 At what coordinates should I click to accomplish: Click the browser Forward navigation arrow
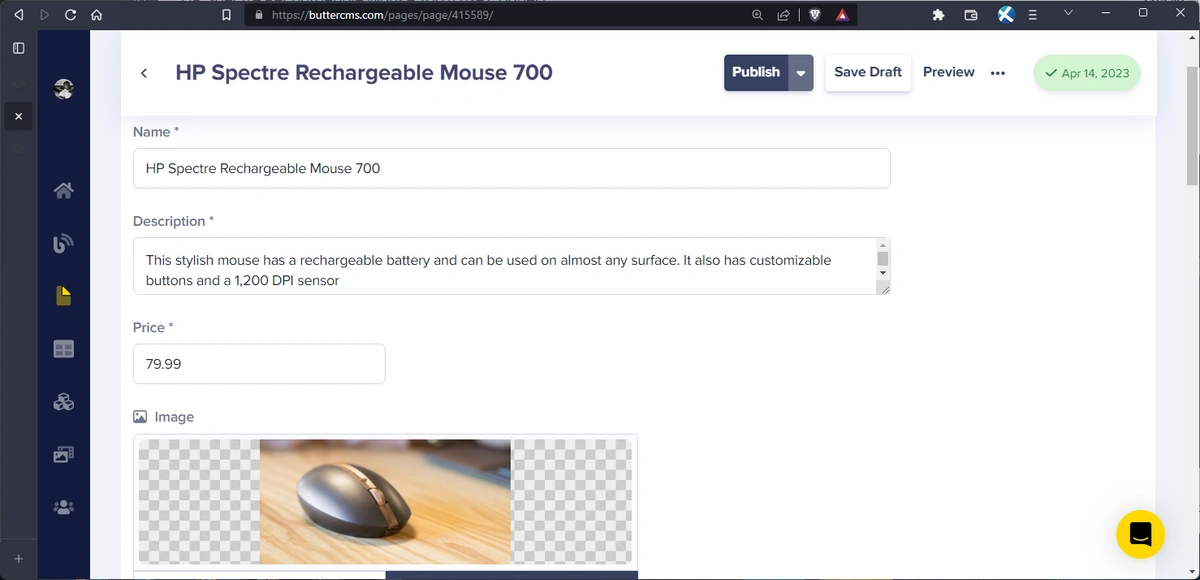(x=44, y=15)
